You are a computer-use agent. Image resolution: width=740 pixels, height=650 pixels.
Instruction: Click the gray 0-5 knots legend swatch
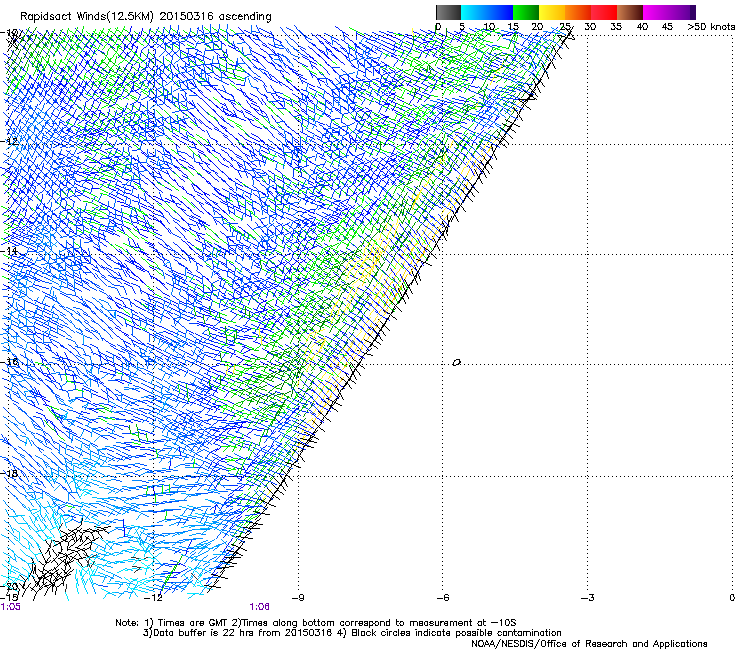coord(448,12)
